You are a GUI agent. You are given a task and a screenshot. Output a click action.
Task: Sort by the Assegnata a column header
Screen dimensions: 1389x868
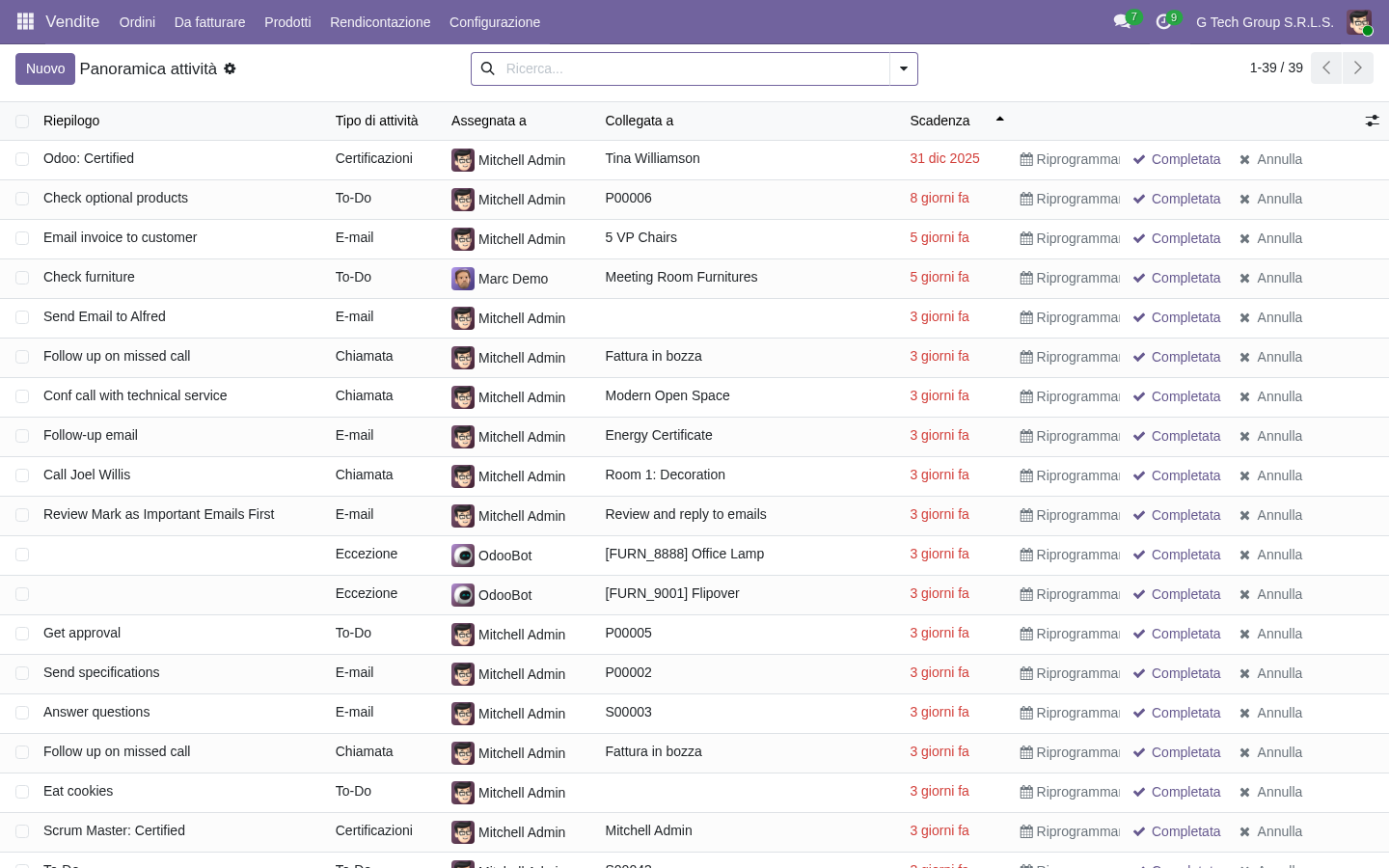coord(489,121)
